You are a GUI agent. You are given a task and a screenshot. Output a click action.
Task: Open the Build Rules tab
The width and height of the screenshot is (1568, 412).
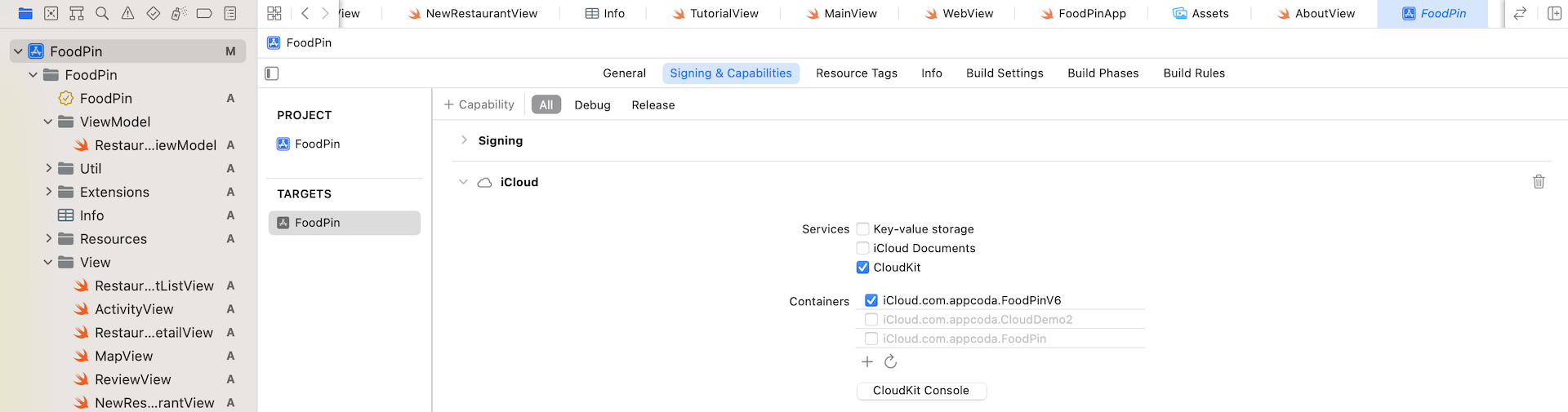click(1194, 73)
